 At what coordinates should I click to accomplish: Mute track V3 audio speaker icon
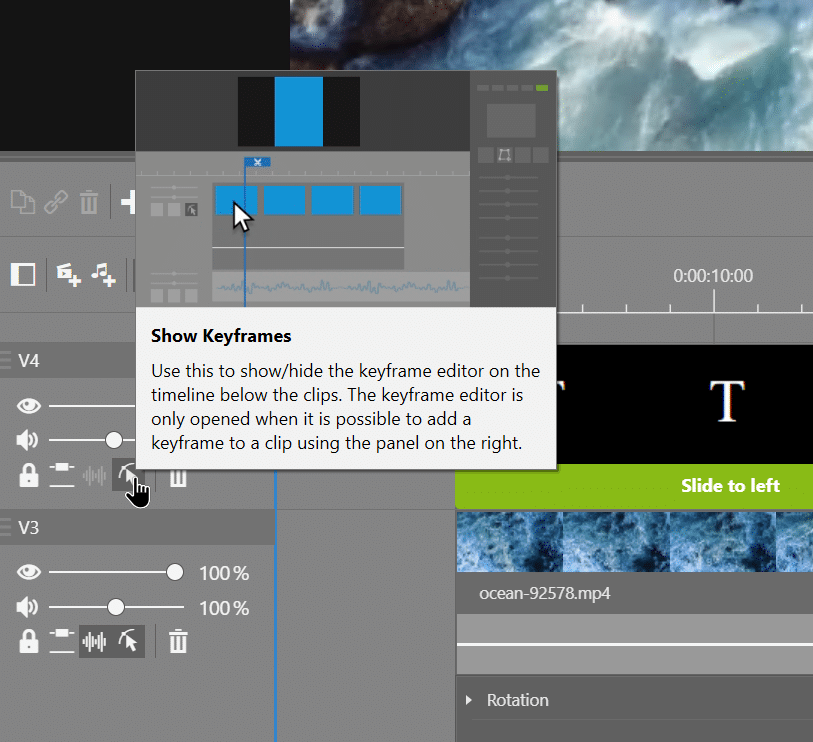[28, 607]
